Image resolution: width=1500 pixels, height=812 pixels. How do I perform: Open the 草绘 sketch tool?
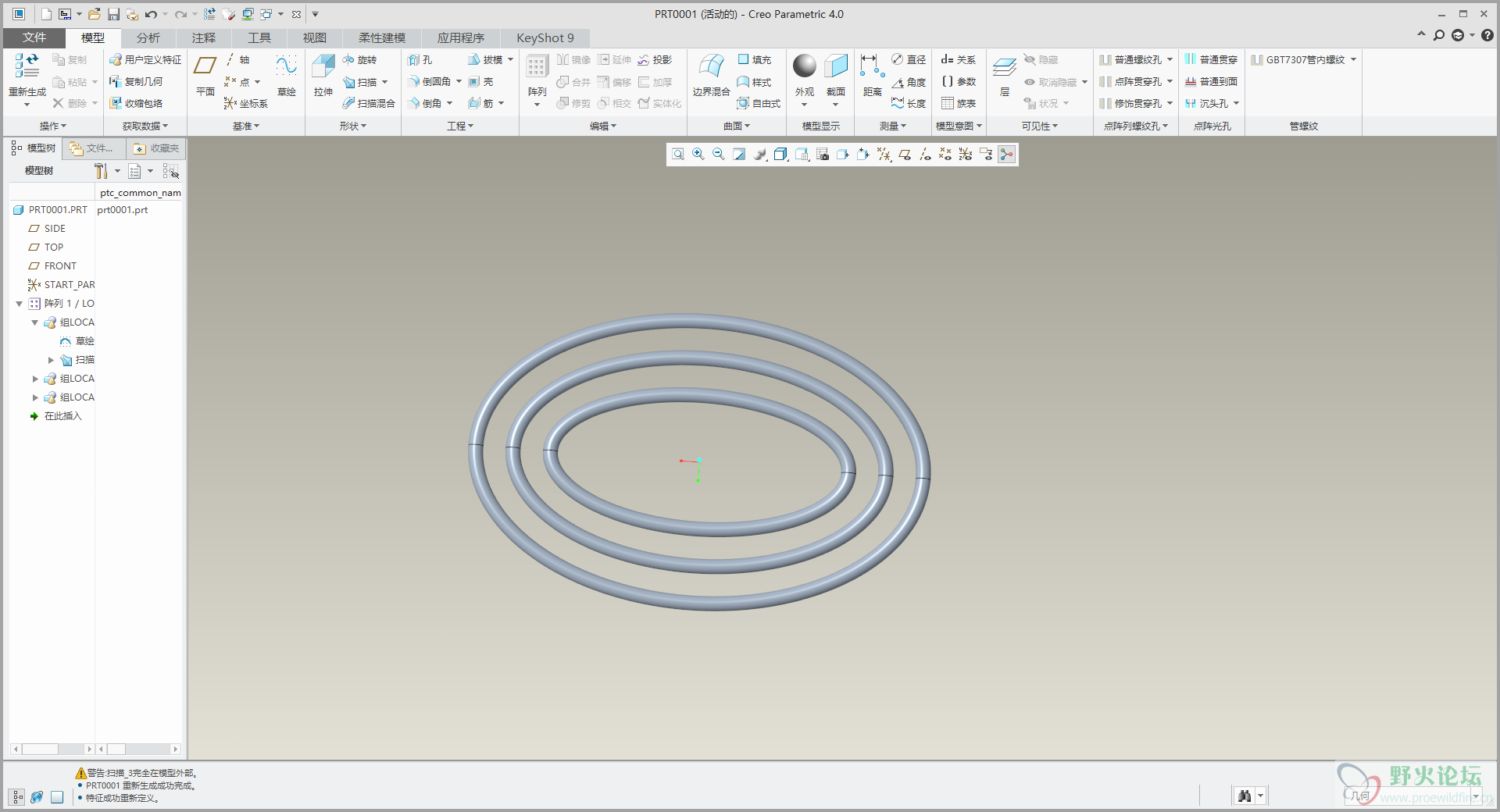[287, 76]
